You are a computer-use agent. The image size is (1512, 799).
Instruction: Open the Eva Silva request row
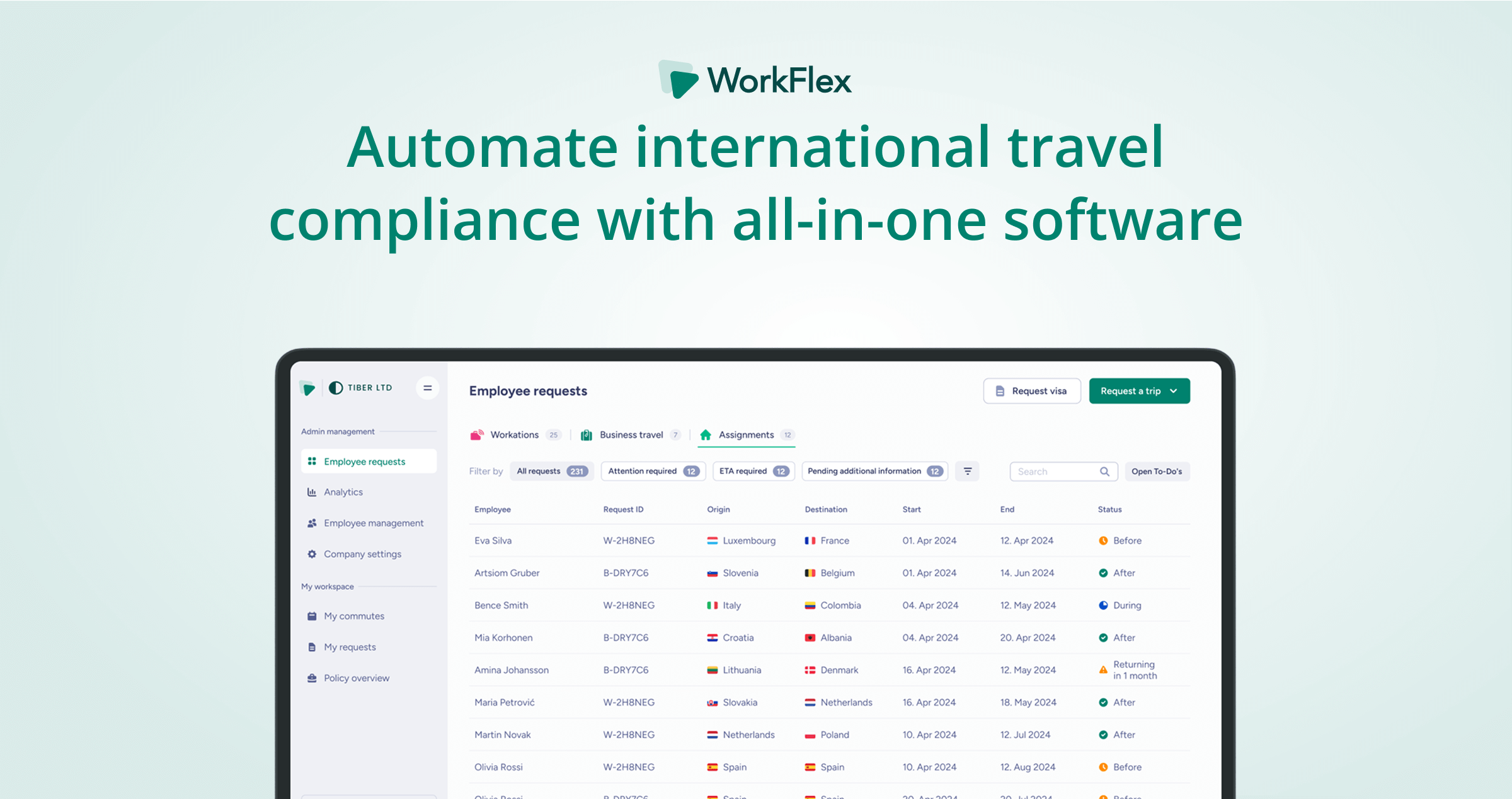point(493,541)
